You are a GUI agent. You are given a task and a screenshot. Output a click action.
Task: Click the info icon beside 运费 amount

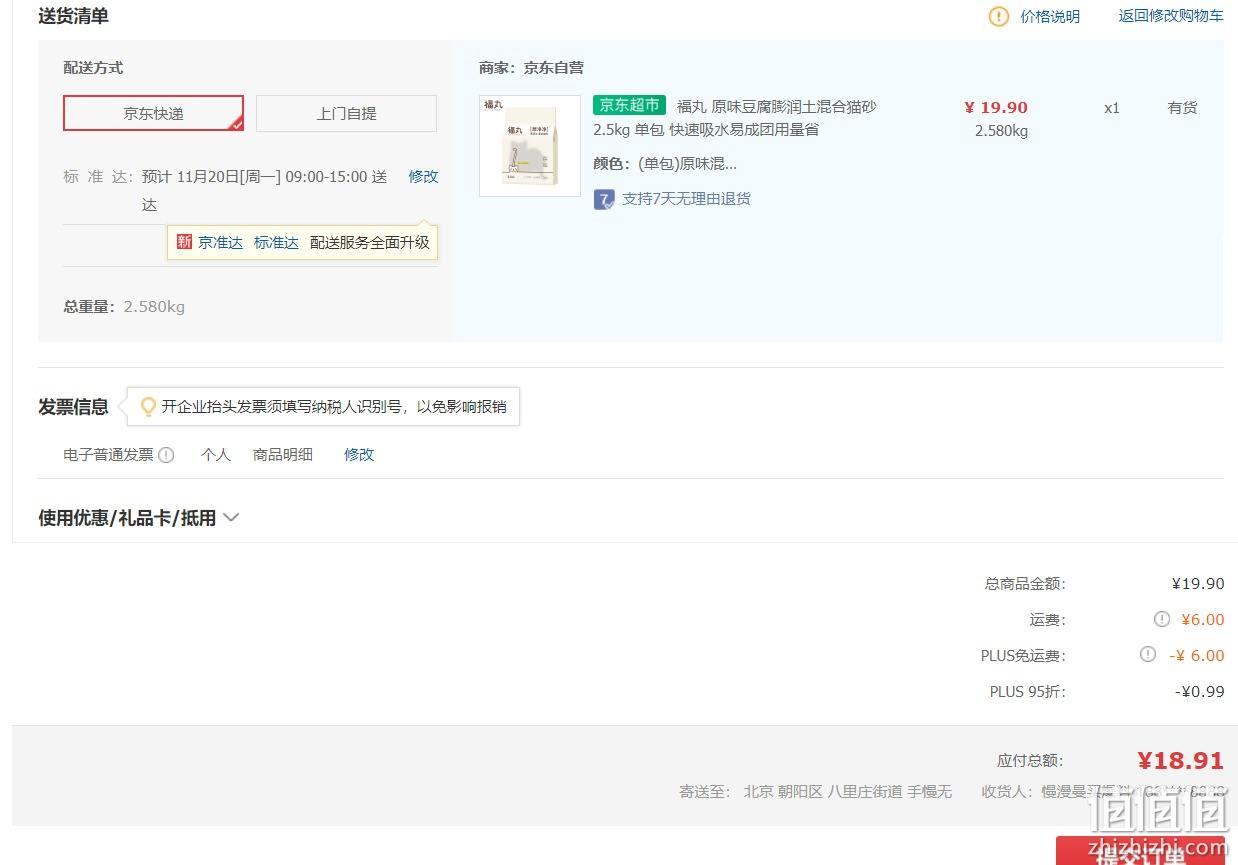[1161, 619]
